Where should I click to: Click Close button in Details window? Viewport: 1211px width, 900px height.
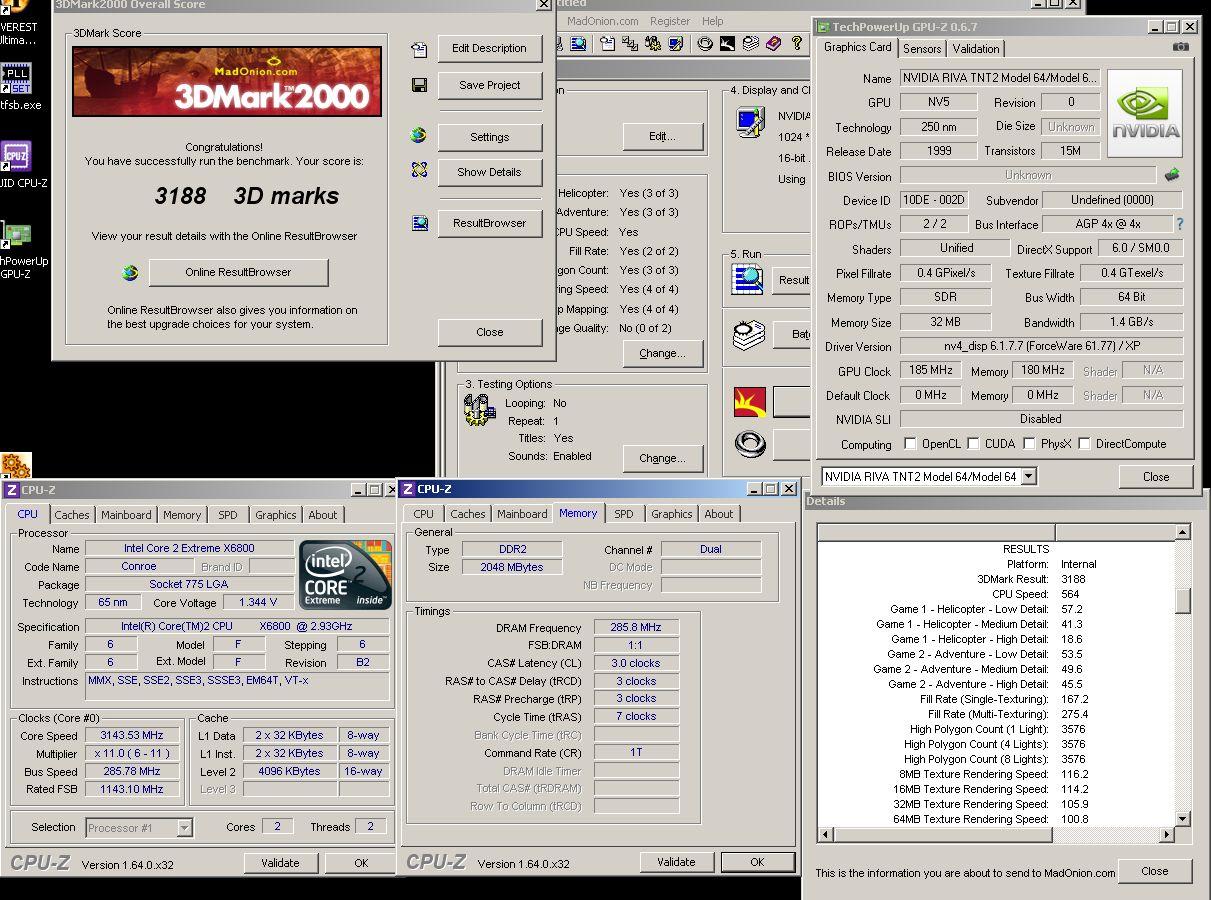click(1155, 871)
